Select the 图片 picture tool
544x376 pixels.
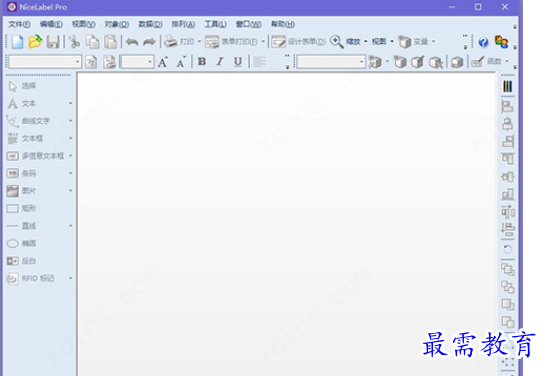click(22, 190)
